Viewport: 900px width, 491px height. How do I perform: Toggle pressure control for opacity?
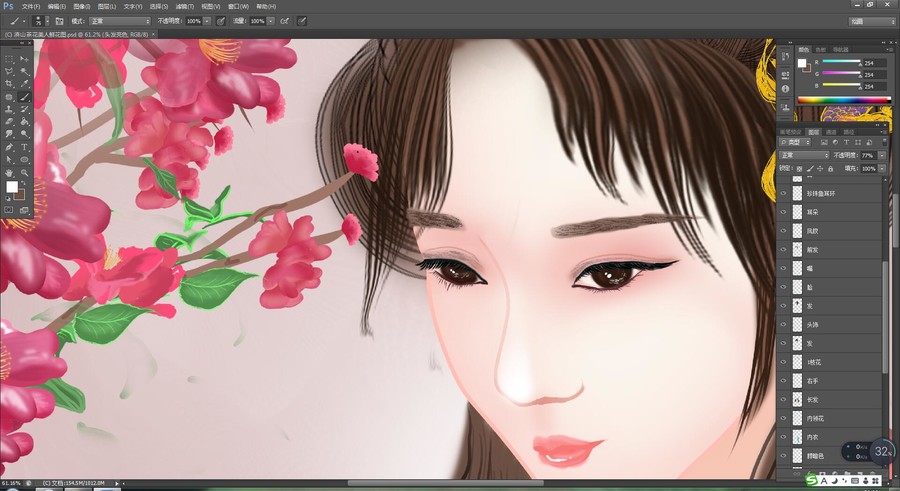tap(220, 21)
